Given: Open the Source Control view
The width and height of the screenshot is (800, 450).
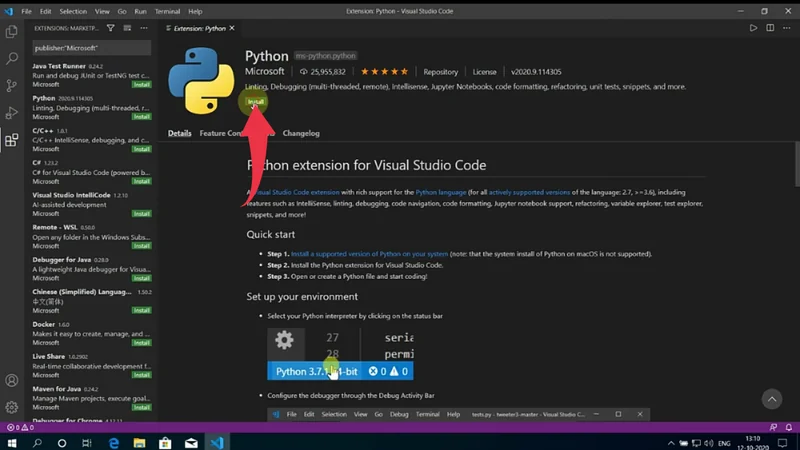Looking at the screenshot, I should tap(12, 86).
